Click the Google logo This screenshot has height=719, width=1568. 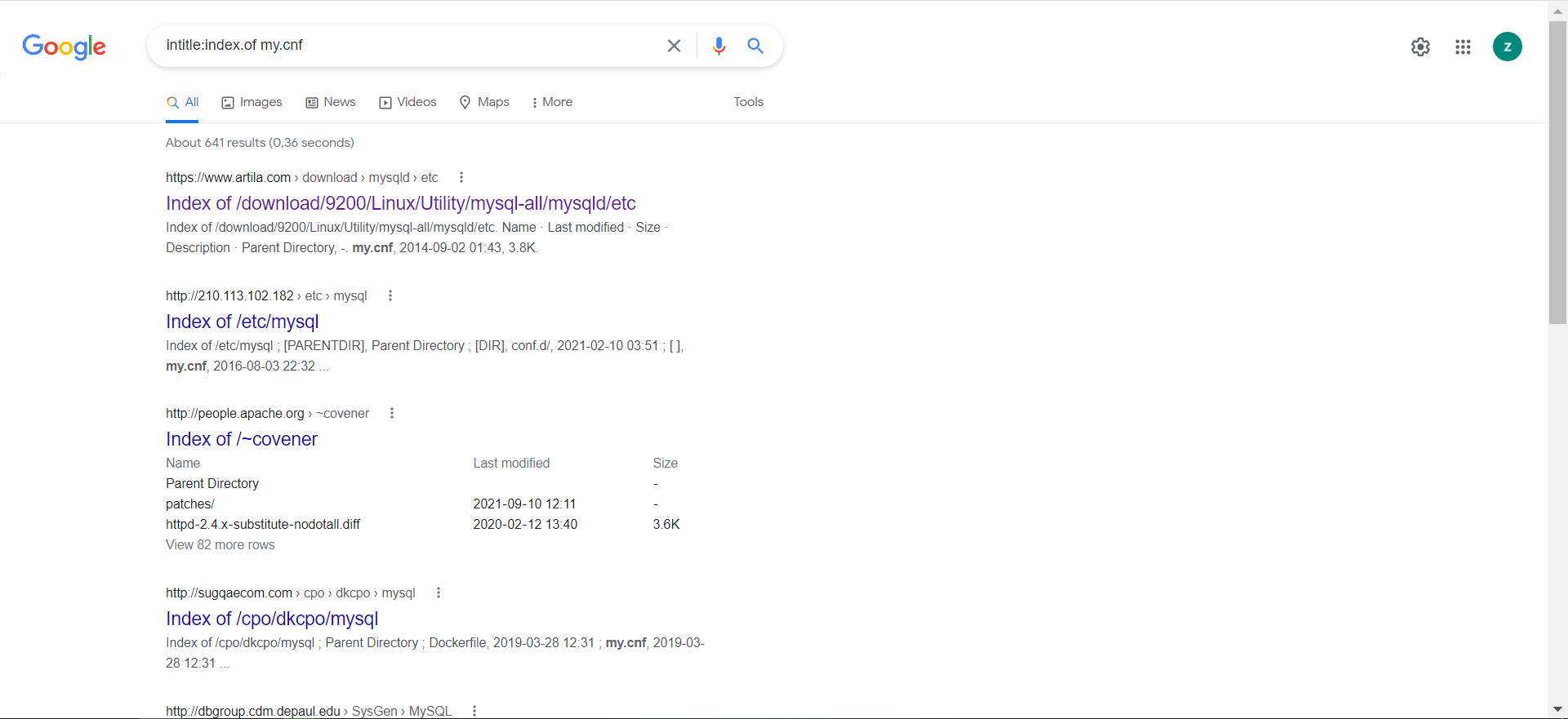[x=64, y=47]
